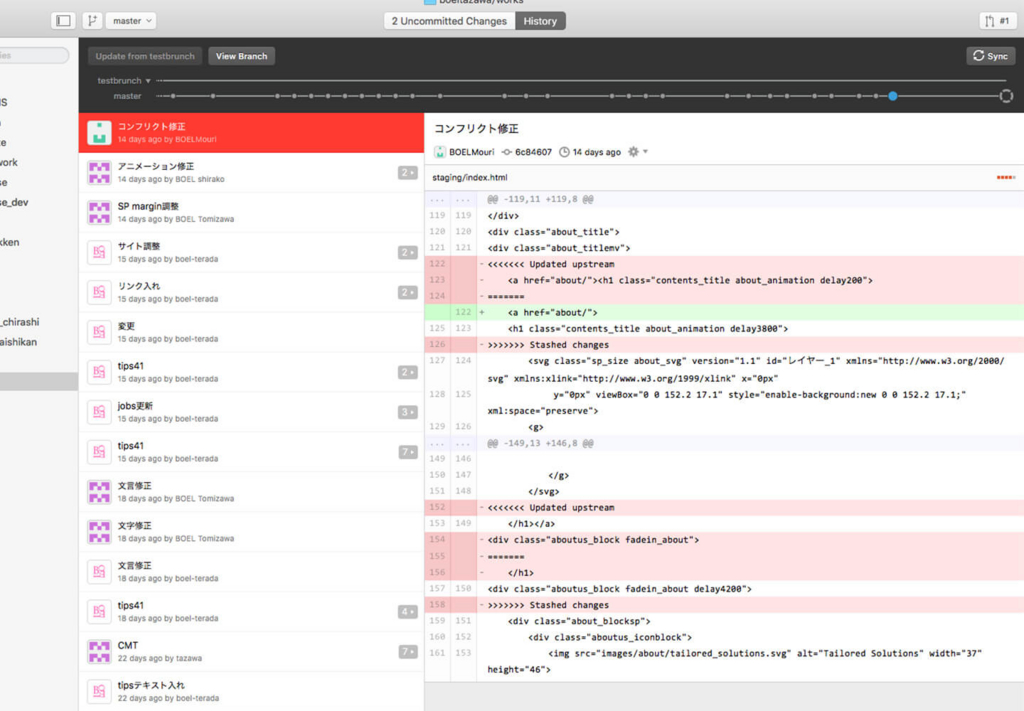The image size is (1024, 711).
Task: Click the create branch icon
Action: pos(92,21)
